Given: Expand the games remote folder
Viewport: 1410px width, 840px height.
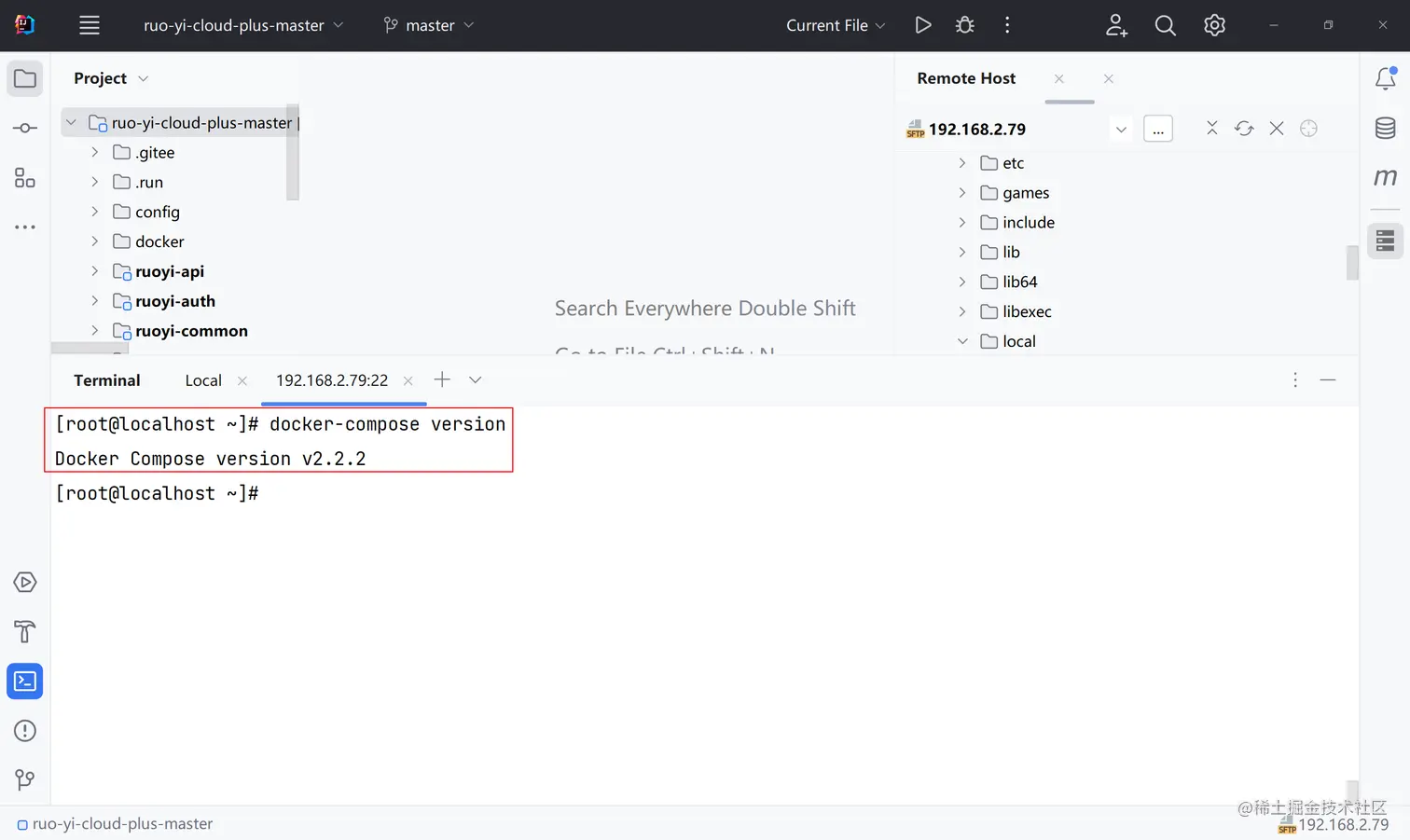Looking at the screenshot, I should pyautogui.click(x=962, y=193).
